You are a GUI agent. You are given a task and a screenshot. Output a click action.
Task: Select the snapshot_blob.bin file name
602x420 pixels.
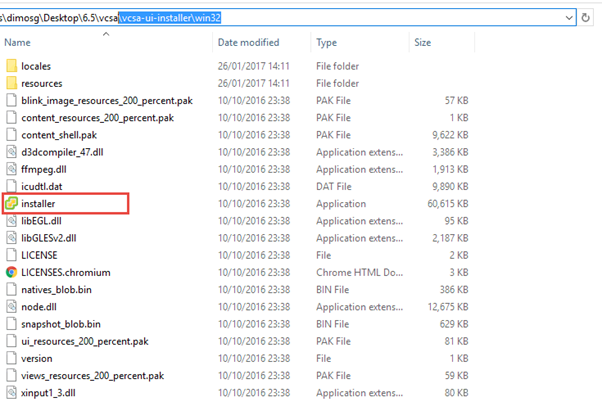click(61, 324)
